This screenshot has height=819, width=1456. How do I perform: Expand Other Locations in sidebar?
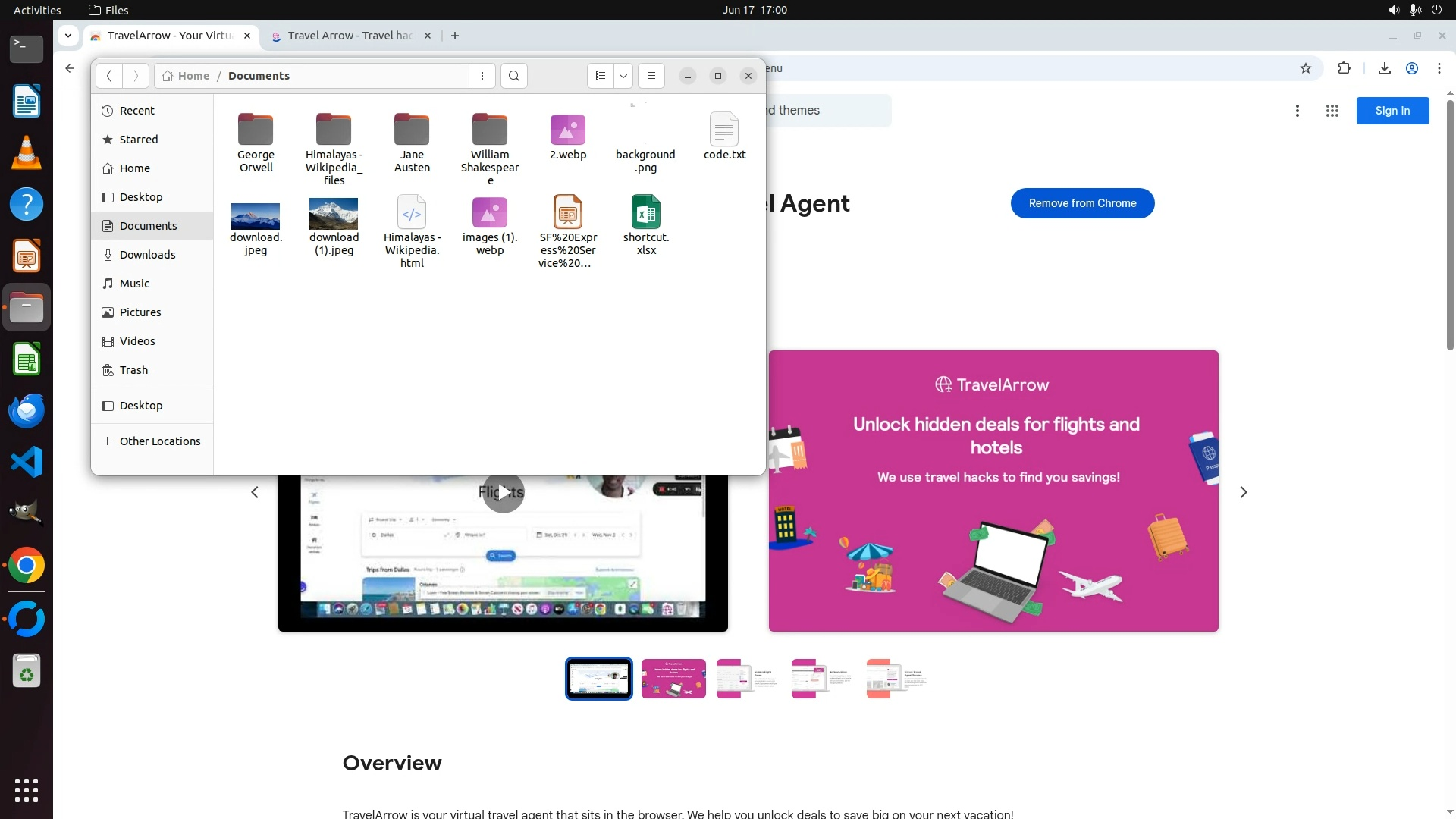159,441
